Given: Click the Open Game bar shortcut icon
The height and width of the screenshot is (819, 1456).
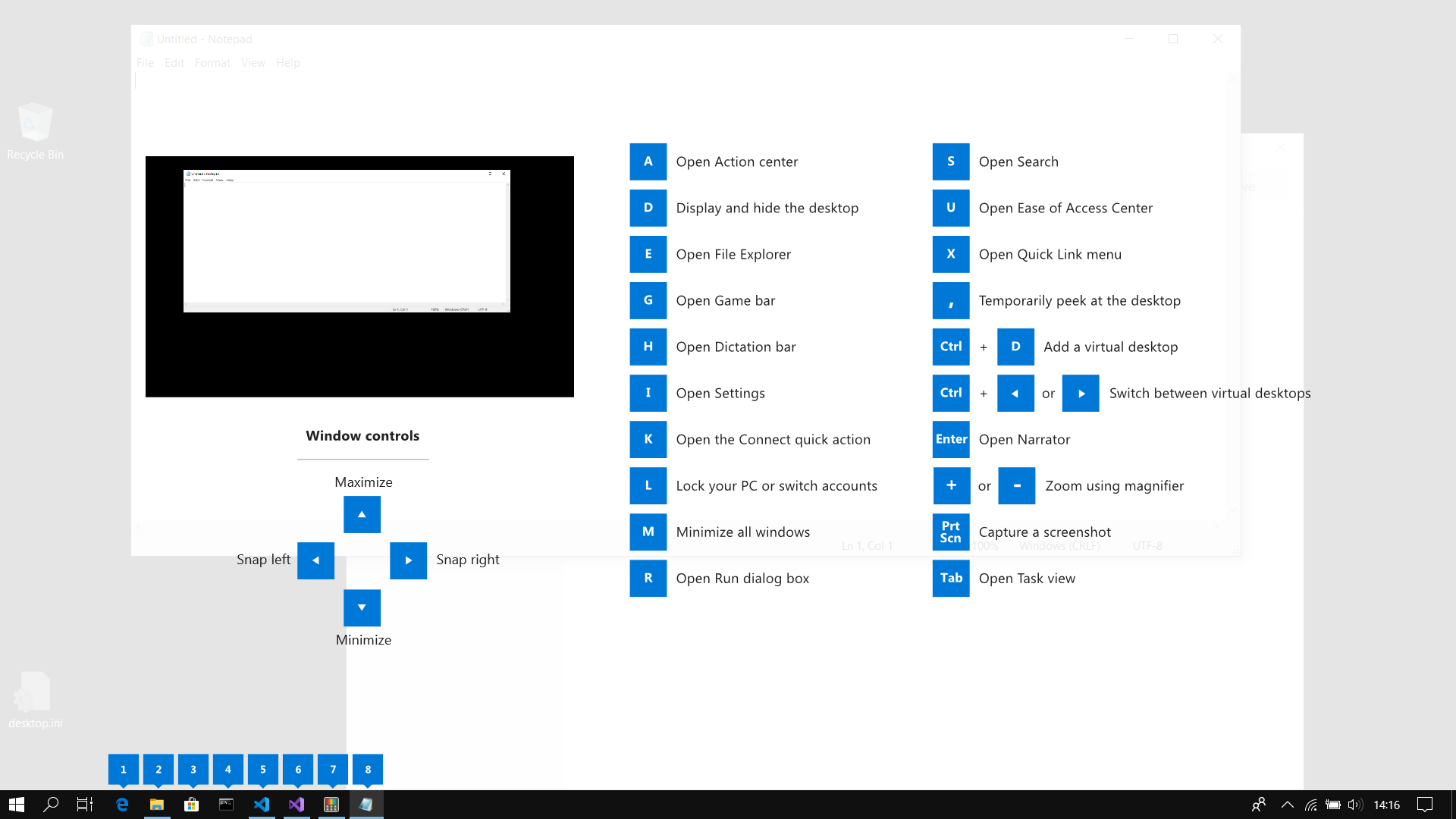Looking at the screenshot, I should [648, 300].
